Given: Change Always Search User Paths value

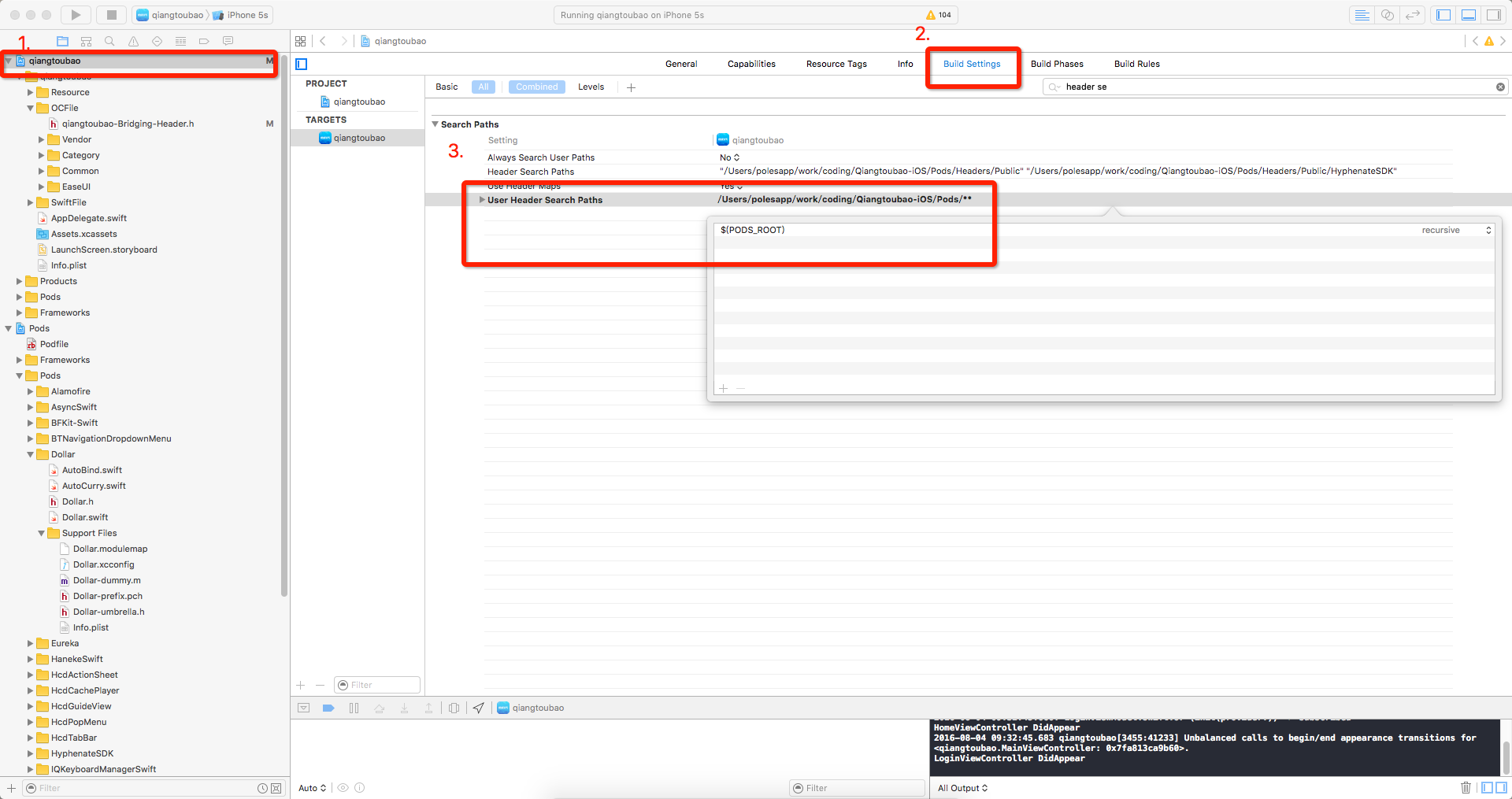Looking at the screenshot, I should (x=729, y=157).
